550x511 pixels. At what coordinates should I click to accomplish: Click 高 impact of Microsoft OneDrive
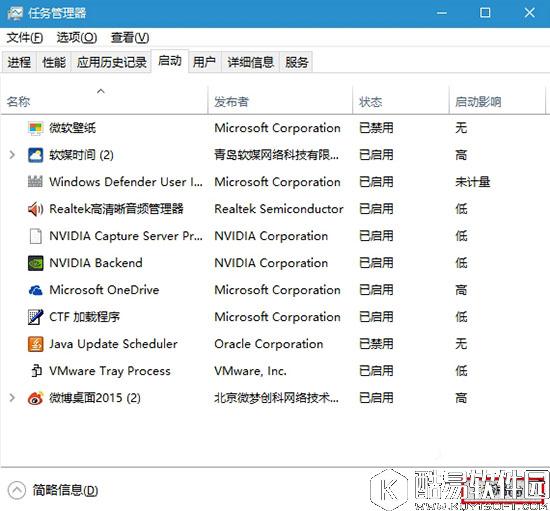461,290
